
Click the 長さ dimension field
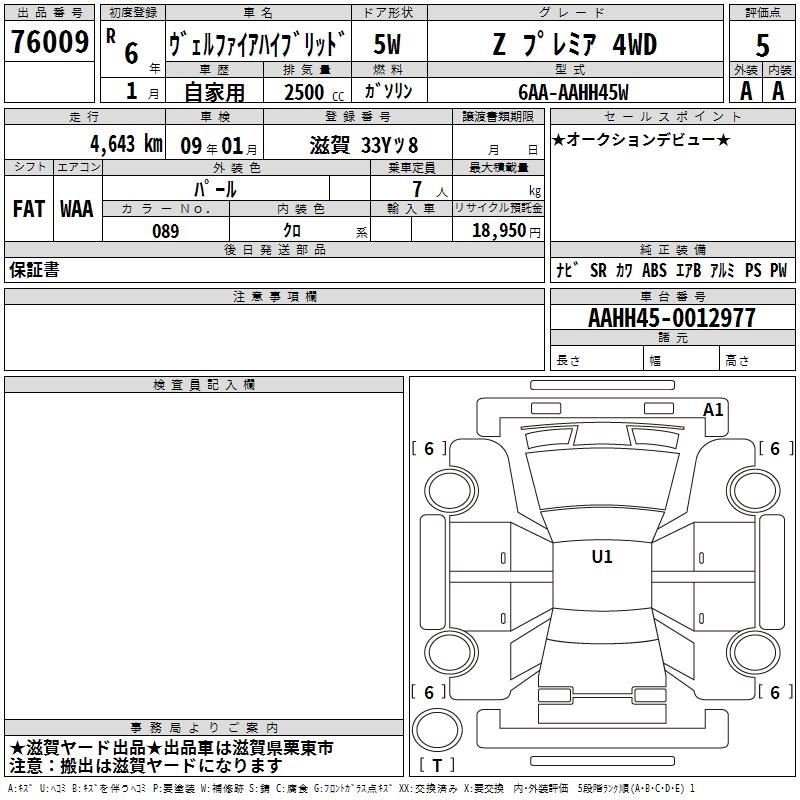(596, 360)
